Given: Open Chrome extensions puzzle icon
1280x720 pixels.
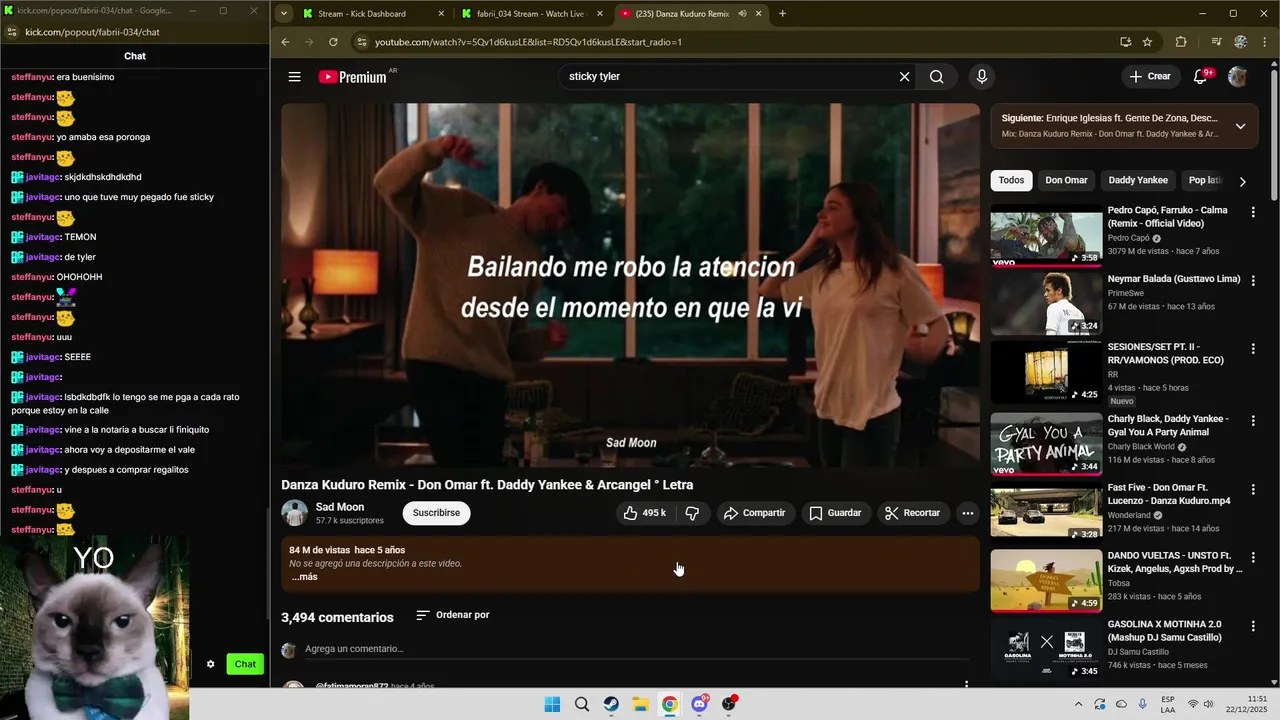Looking at the screenshot, I should (1181, 42).
